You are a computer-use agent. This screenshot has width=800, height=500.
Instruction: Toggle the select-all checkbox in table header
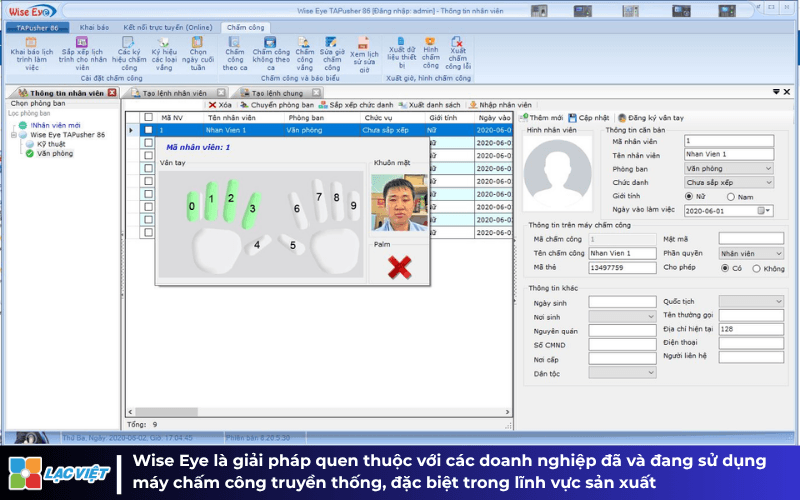point(148,117)
